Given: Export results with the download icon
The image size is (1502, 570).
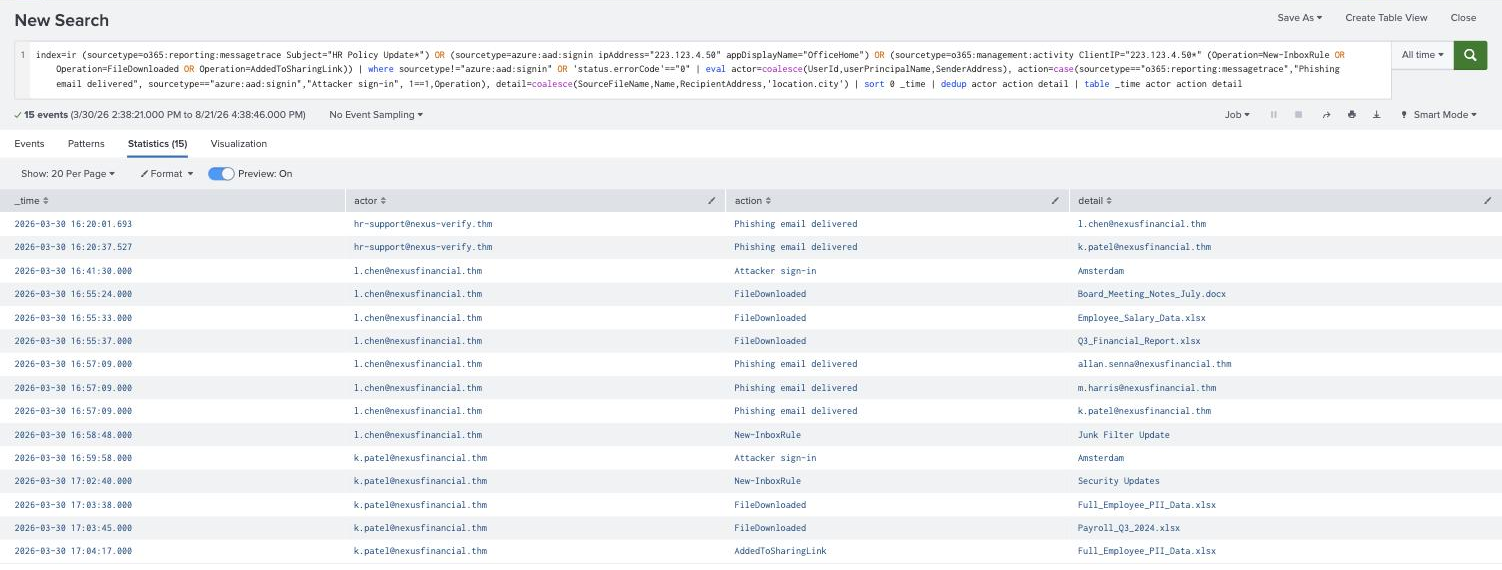Looking at the screenshot, I should 1377,115.
